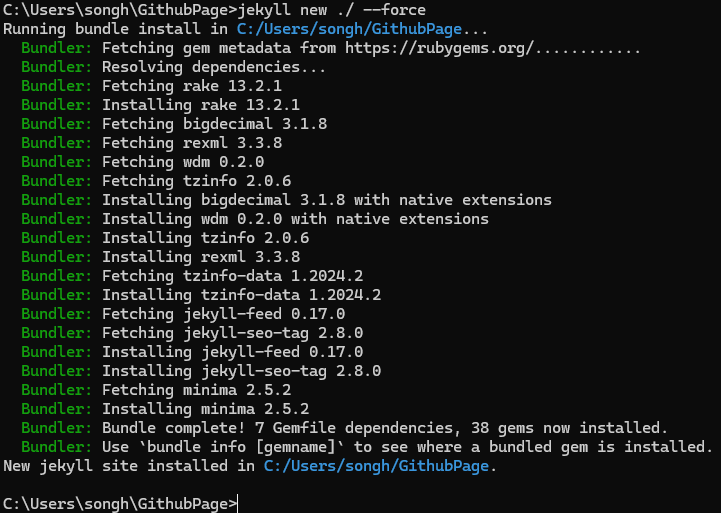Click the 'Installing jekyll-seo-tag 2.8.0' line

(x=201, y=371)
